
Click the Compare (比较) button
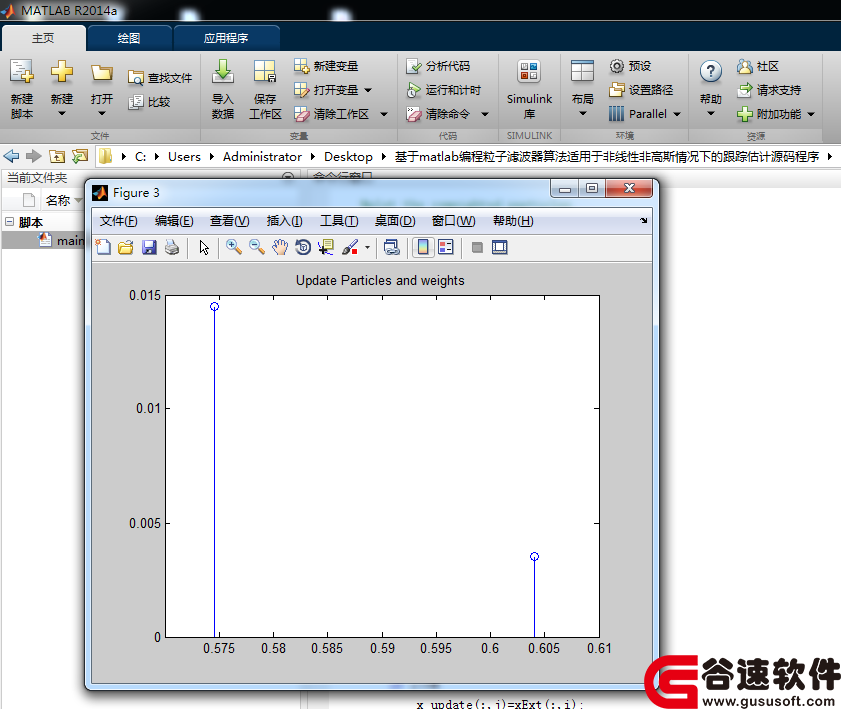click(x=149, y=102)
